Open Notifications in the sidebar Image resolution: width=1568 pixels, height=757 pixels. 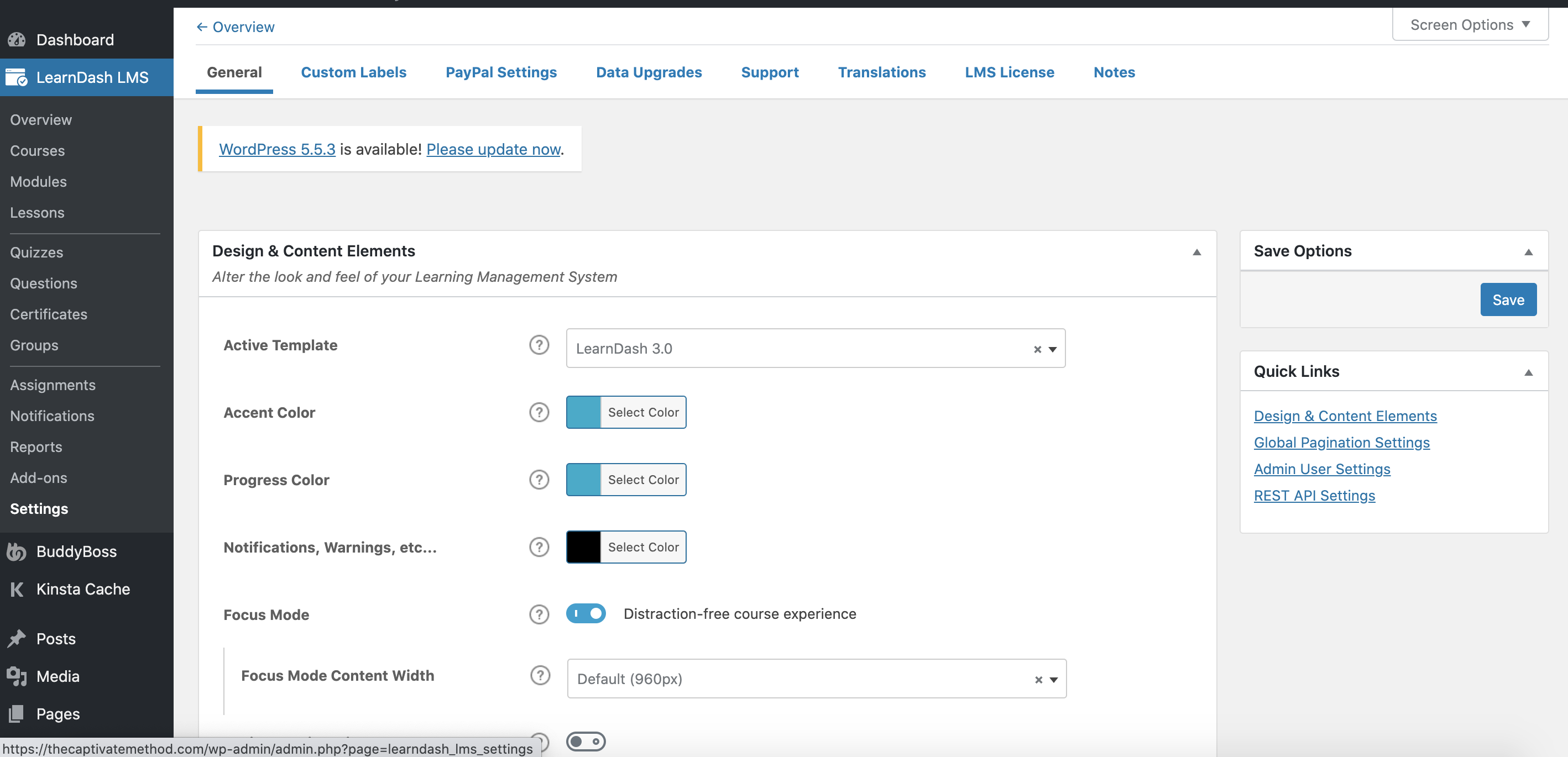(53, 416)
